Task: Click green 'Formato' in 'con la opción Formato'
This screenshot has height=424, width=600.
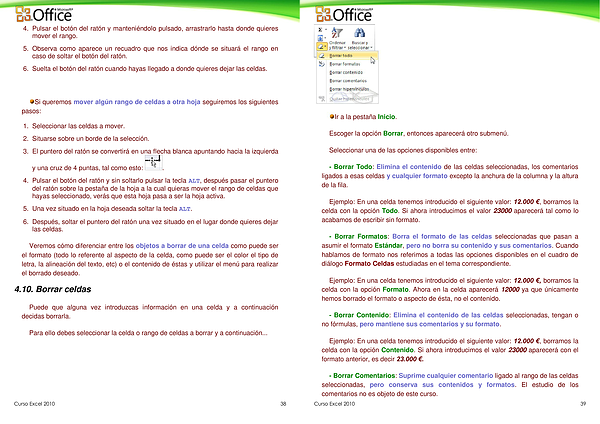Action: coord(396,290)
